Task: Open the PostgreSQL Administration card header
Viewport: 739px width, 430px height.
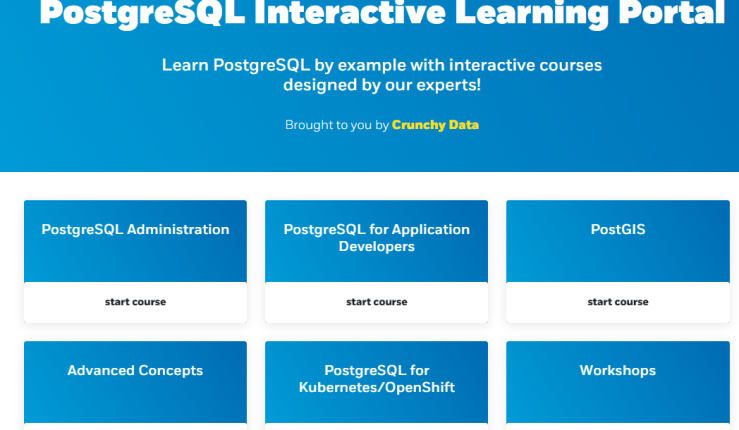Action: 135,241
